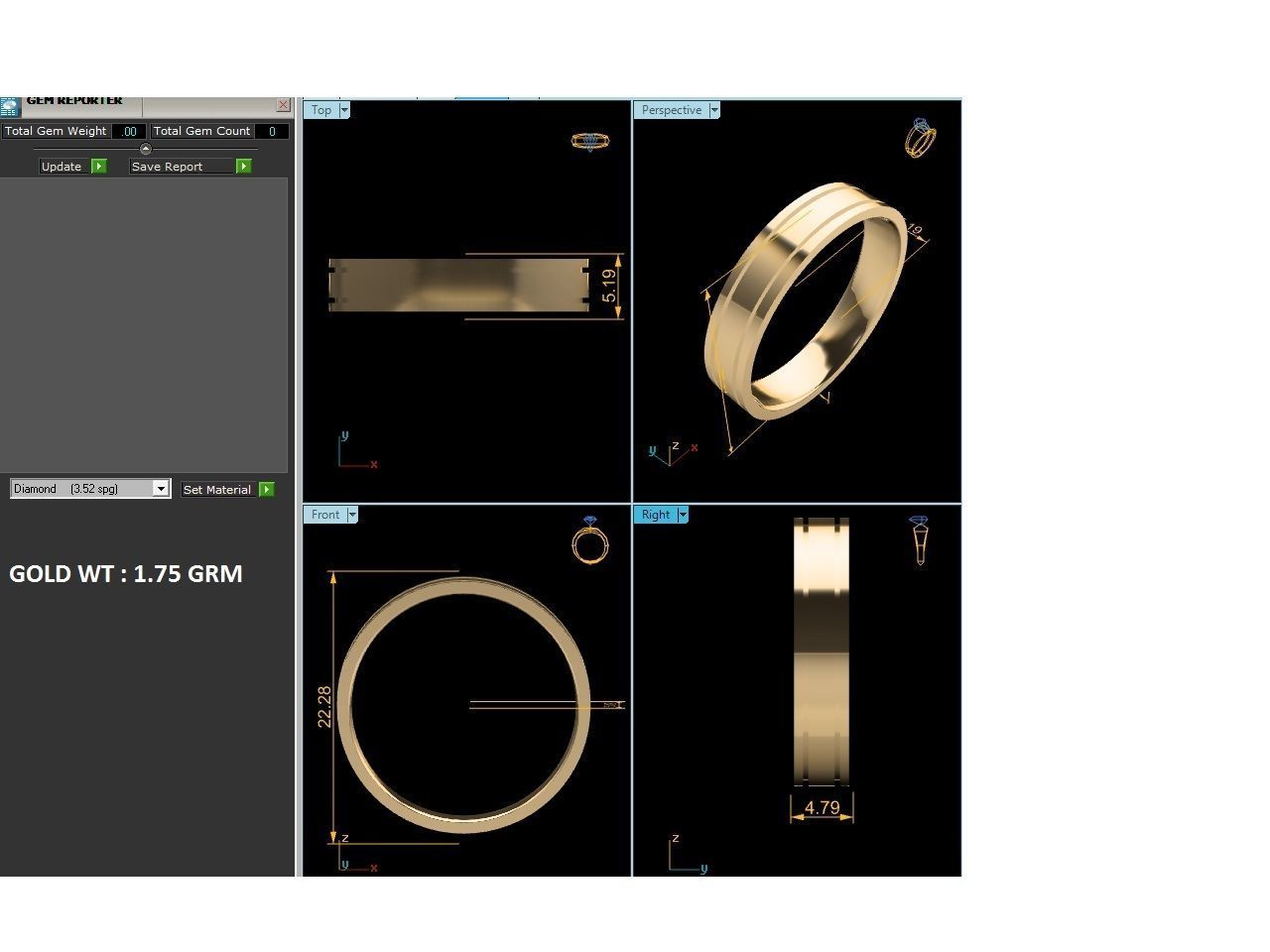1270x952 pixels.
Task: Click ring orientation icon in Top viewport
Action: (x=590, y=141)
